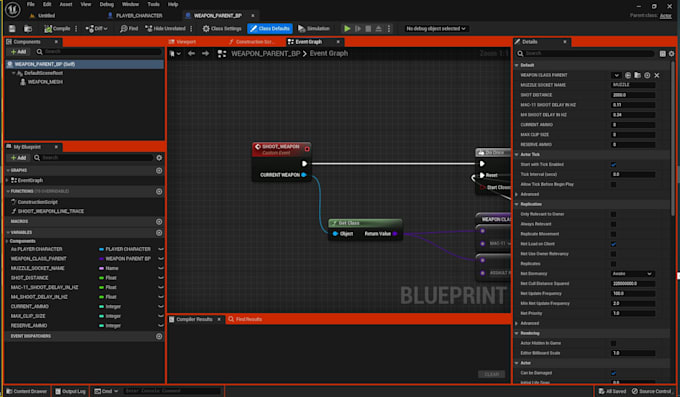
Task: Toggle visibility eye for CURRENT_AMMO variable
Action: tap(160, 306)
